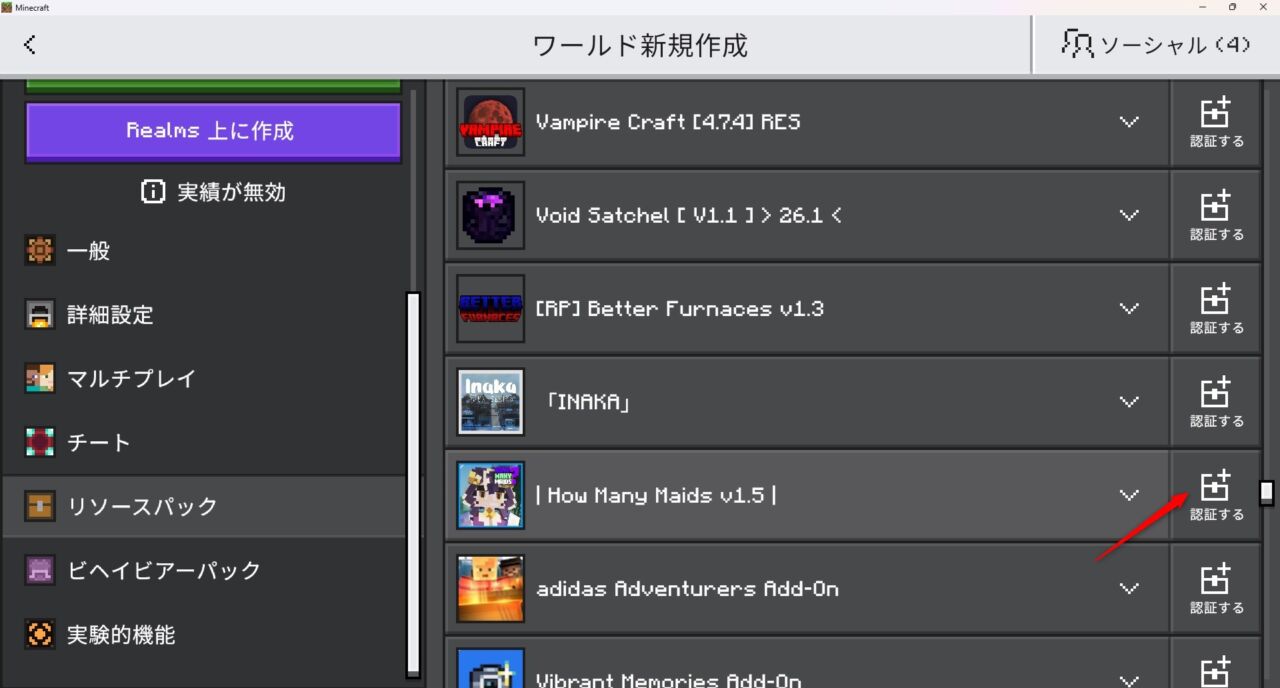Expand the Vampire Craft pack details
Image resolution: width=1280 pixels, height=688 pixels.
click(1129, 122)
